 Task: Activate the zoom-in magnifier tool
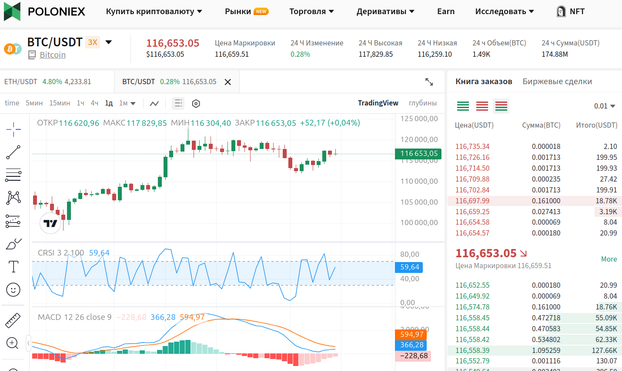click(x=13, y=343)
